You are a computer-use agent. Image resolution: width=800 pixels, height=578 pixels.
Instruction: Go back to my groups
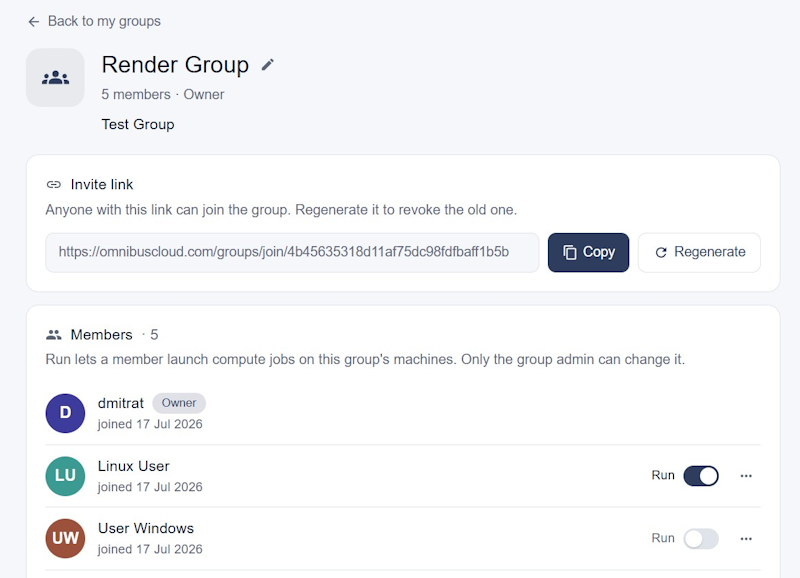click(x=94, y=21)
